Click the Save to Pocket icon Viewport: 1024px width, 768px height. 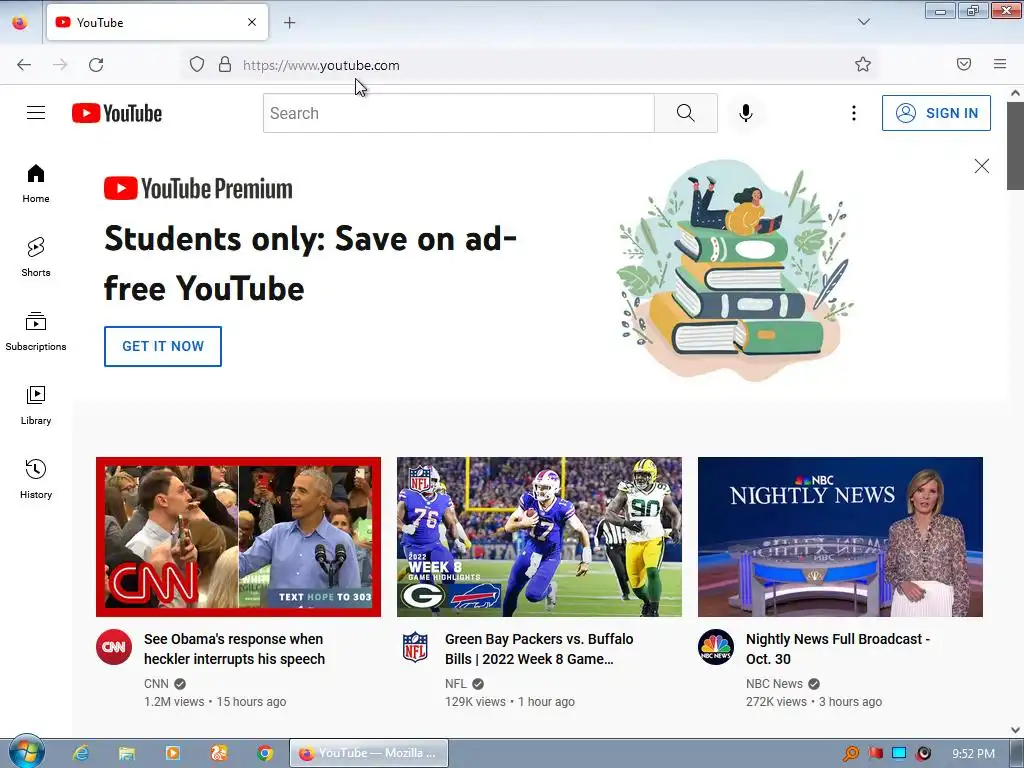[964, 64]
